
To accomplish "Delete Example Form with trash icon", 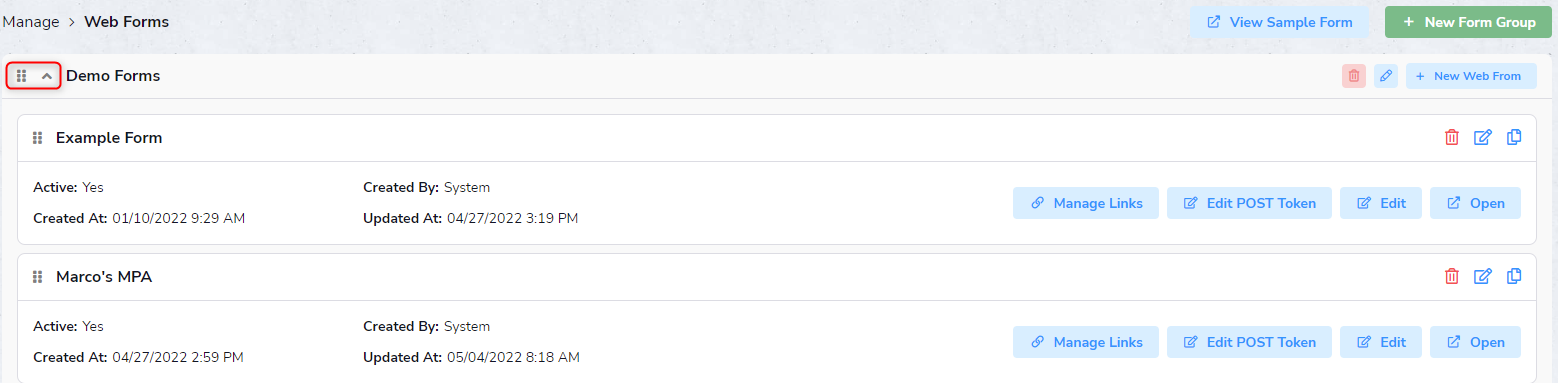I will coord(1452,138).
